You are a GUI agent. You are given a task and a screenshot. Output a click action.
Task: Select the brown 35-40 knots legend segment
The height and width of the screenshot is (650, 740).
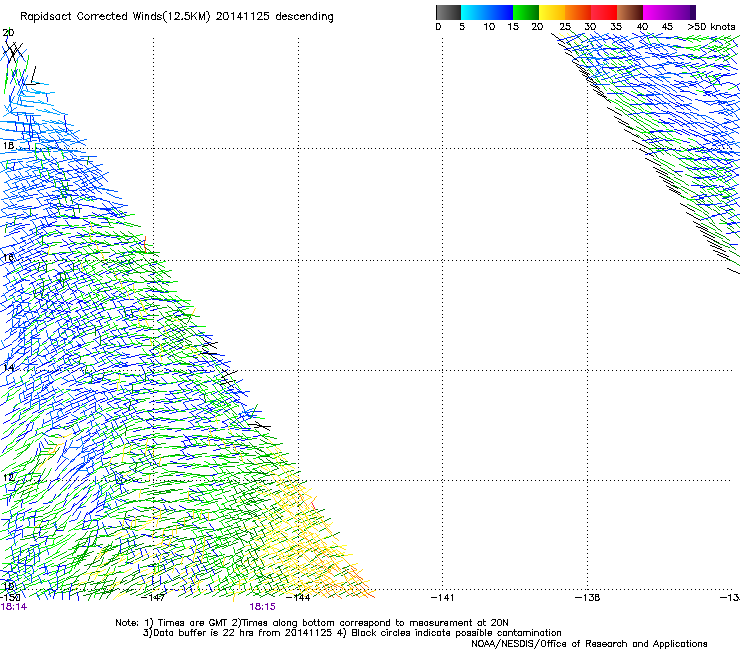[630, 12]
